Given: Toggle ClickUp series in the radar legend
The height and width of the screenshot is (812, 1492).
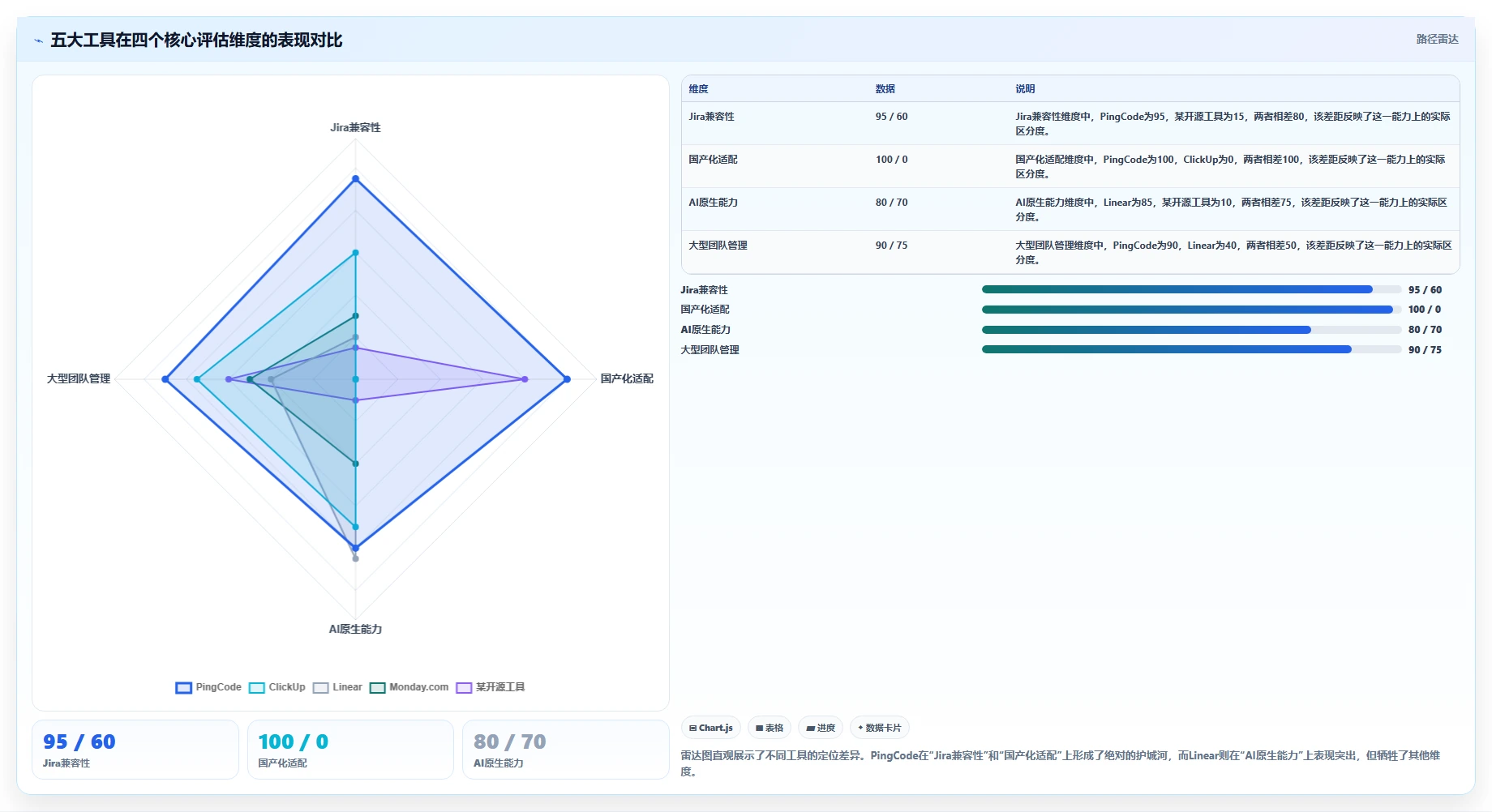Looking at the screenshot, I should (x=277, y=687).
